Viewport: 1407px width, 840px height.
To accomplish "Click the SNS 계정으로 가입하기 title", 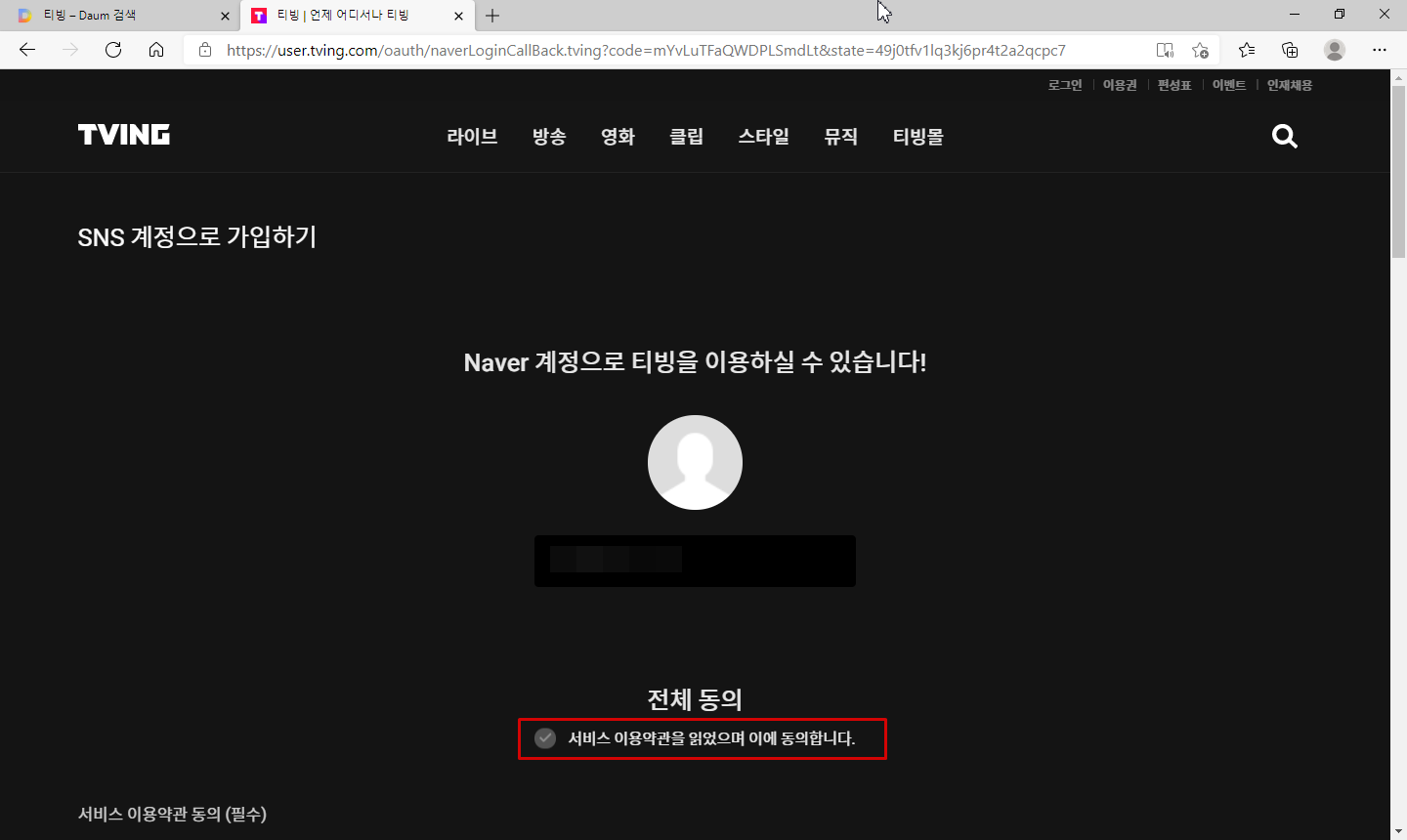I will click(x=197, y=237).
